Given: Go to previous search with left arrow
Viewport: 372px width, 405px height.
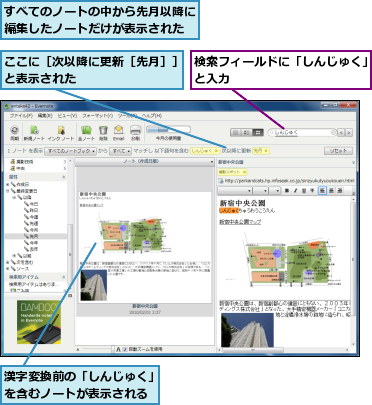Looking at the screenshot, I should (341, 133).
